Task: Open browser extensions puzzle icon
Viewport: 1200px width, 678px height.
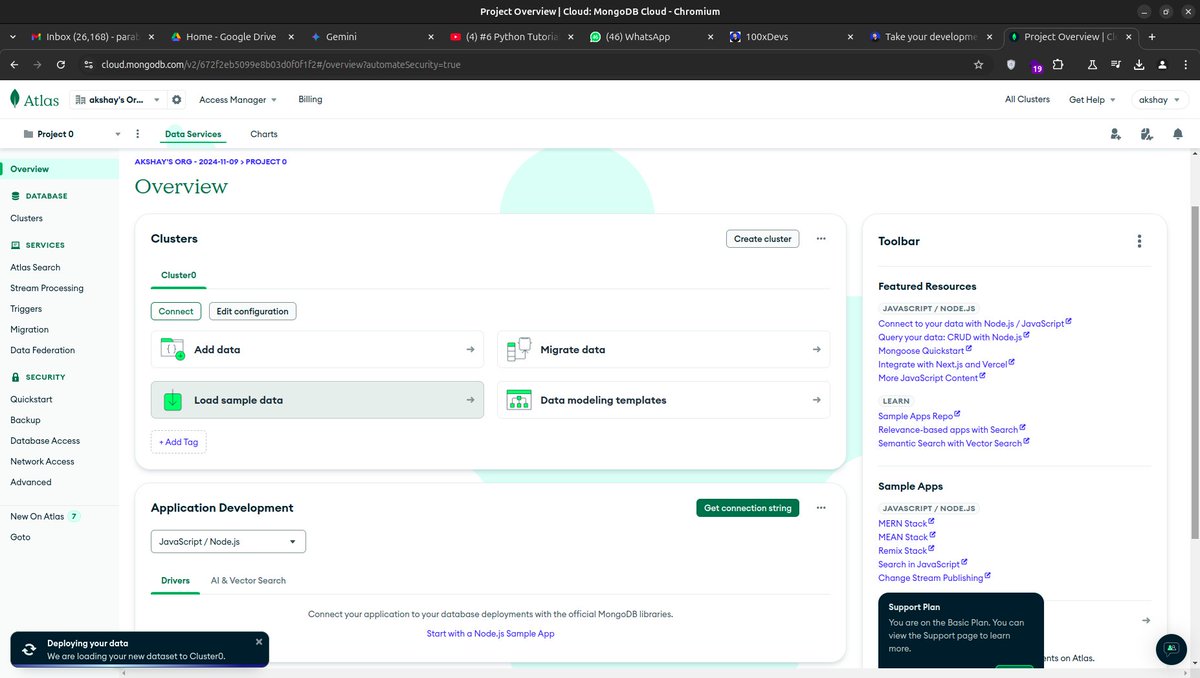Action: click(x=1058, y=64)
